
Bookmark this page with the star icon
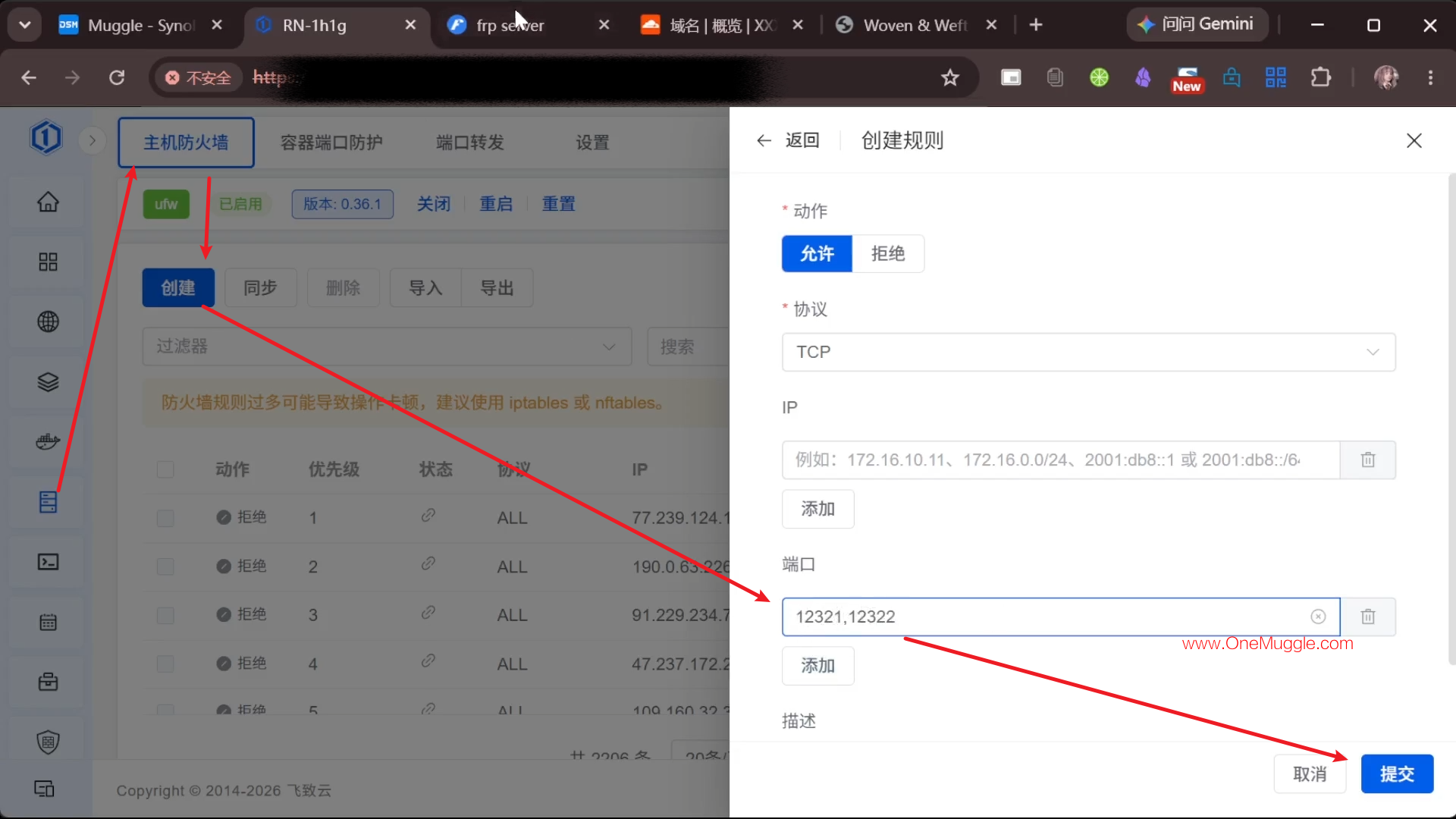pyautogui.click(x=950, y=77)
